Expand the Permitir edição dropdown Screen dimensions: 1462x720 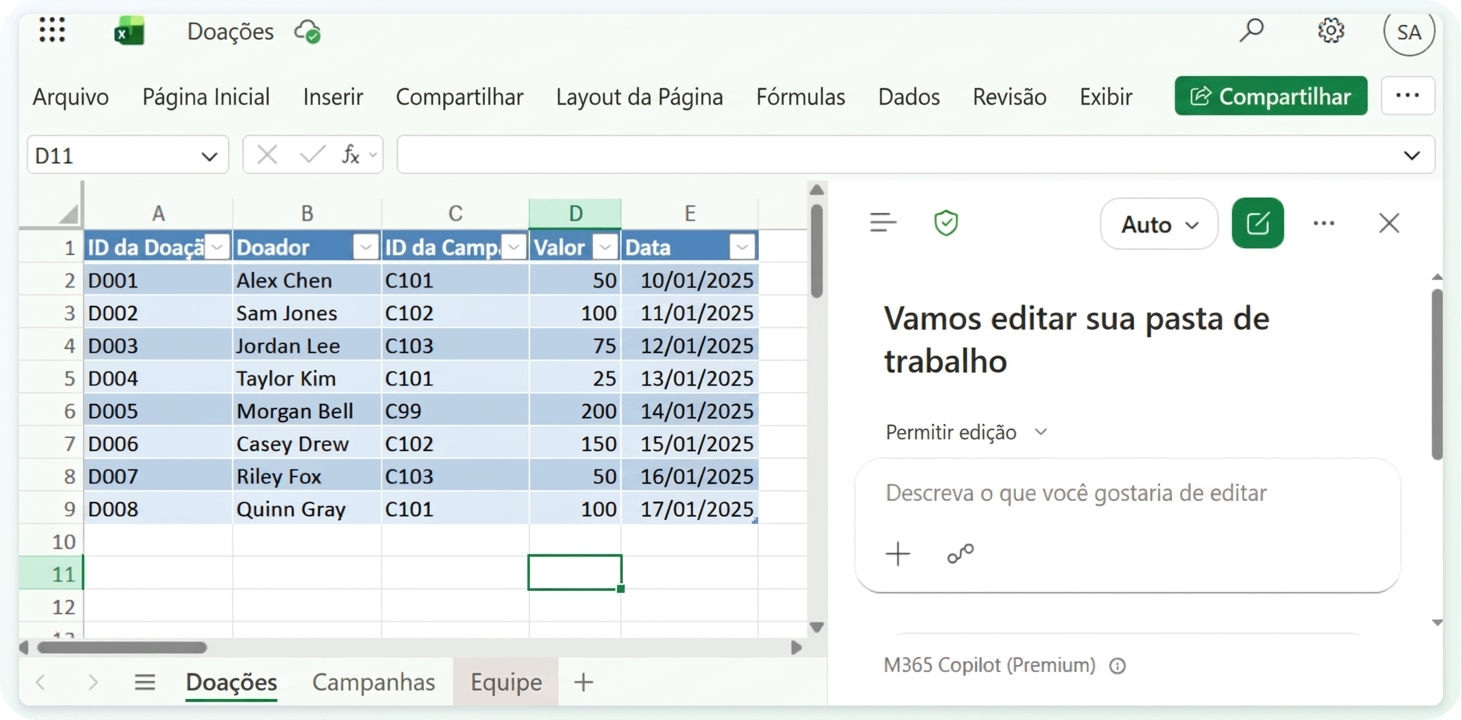[x=966, y=432]
